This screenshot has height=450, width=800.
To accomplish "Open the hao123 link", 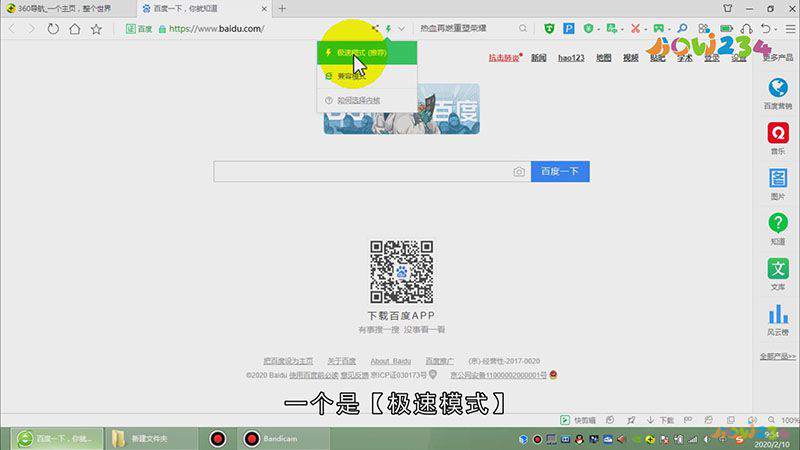I will click(x=571, y=58).
